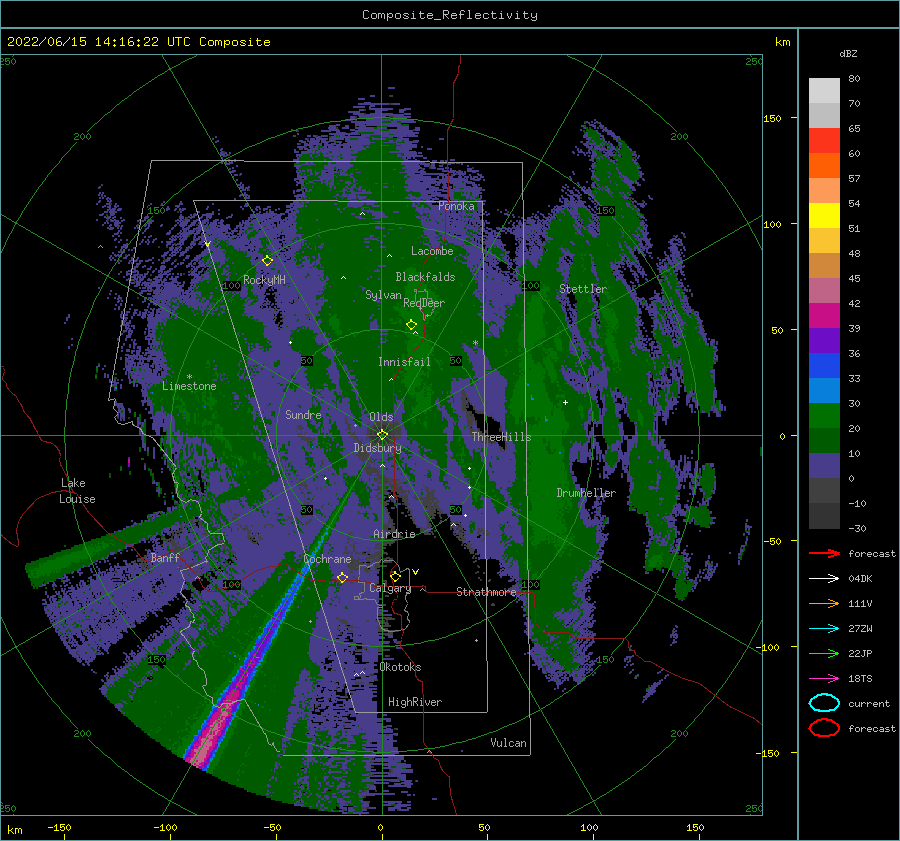Click the yellow marker below Cochrane
The image size is (900, 841).
coord(342,577)
